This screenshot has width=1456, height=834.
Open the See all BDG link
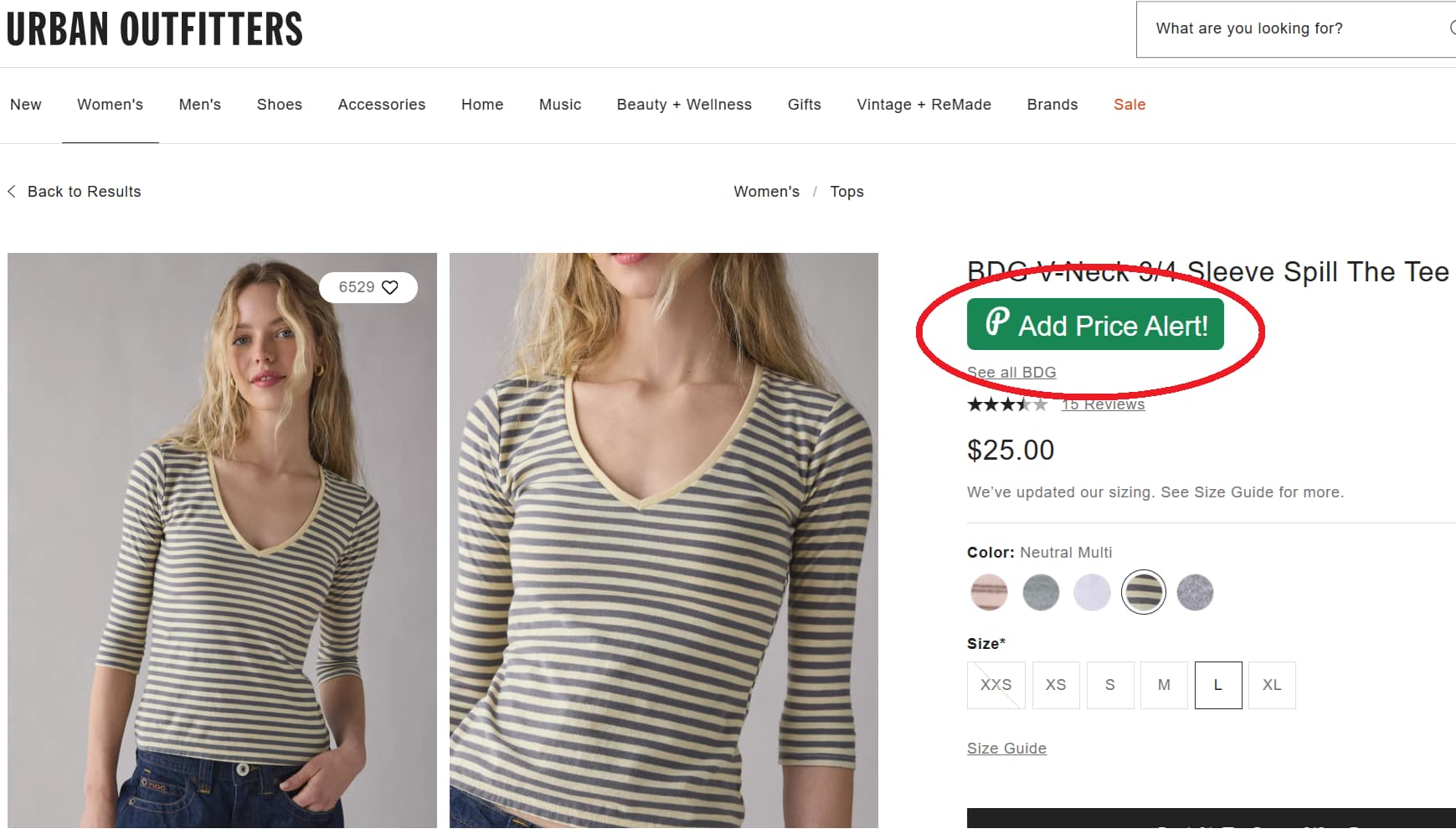coord(1011,372)
